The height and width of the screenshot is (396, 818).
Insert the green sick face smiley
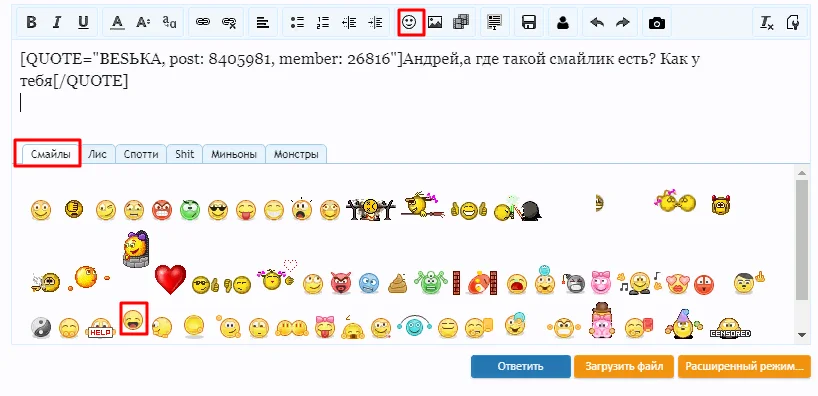(x=190, y=210)
